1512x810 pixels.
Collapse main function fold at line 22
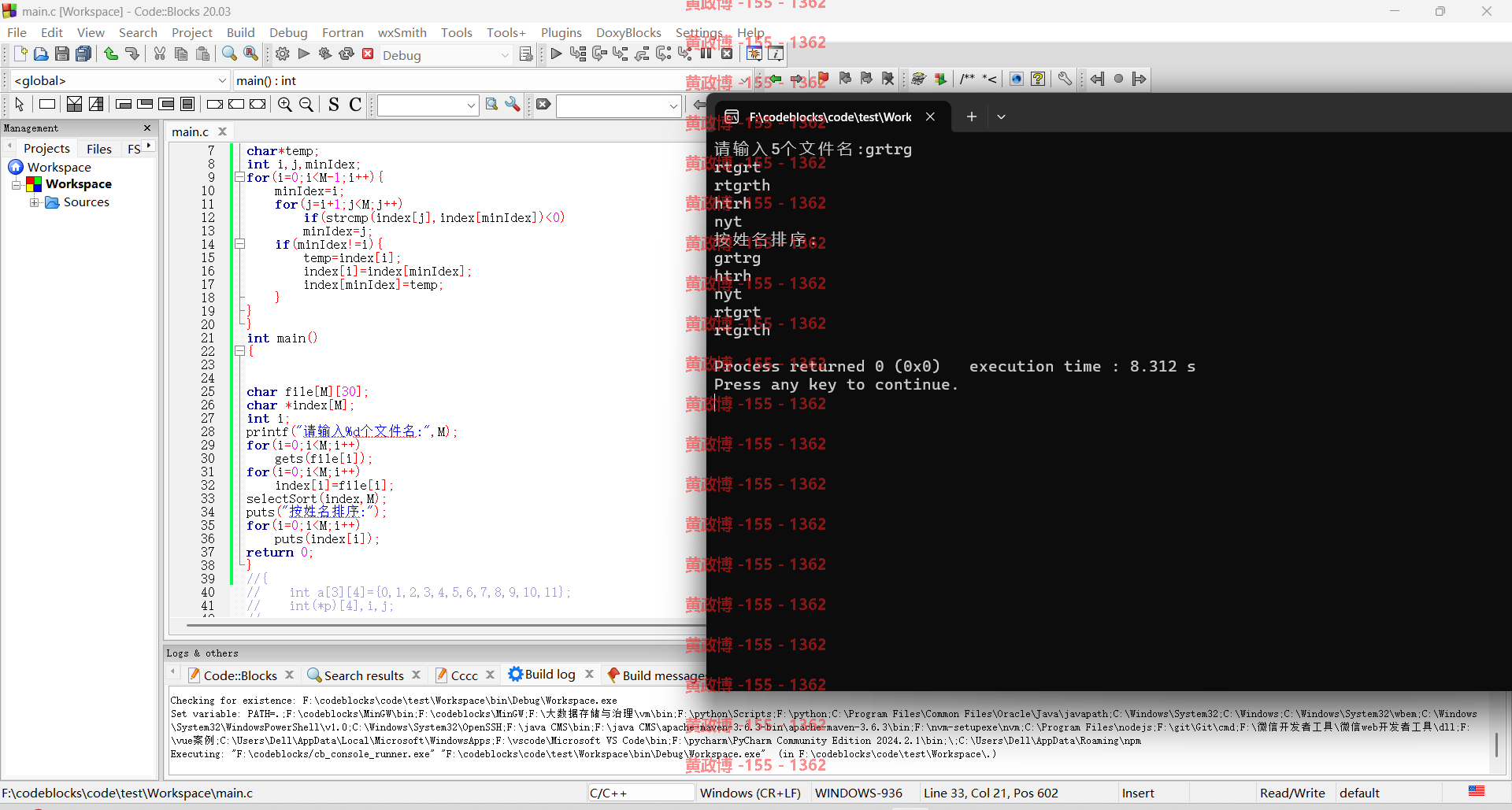point(239,351)
